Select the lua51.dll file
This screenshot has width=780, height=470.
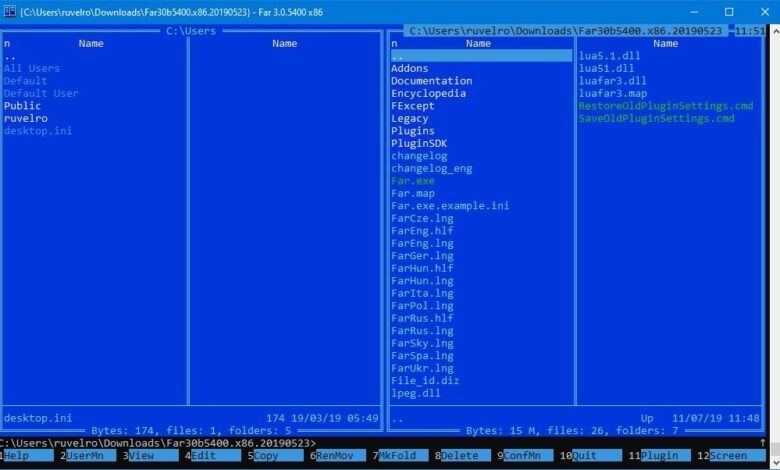[x=606, y=69]
